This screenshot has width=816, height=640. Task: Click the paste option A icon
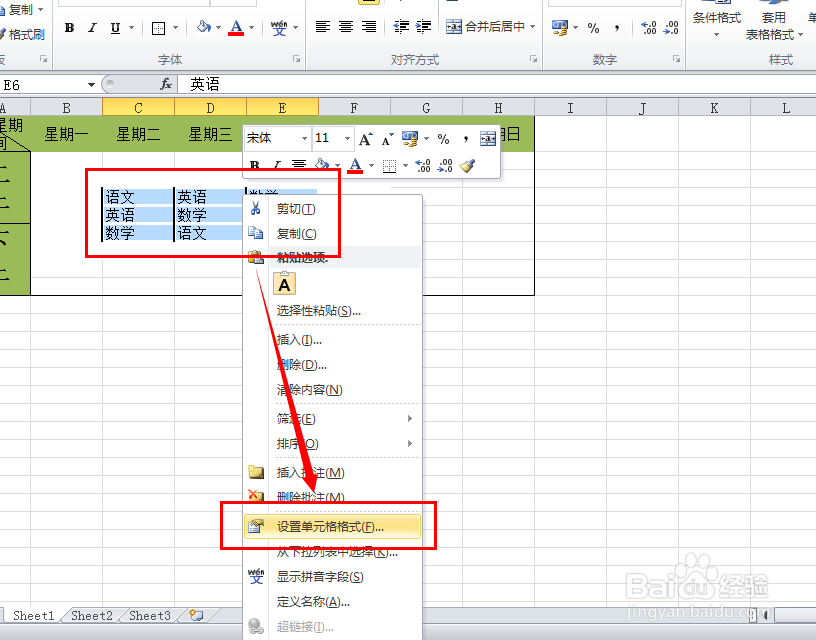coord(285,284)
